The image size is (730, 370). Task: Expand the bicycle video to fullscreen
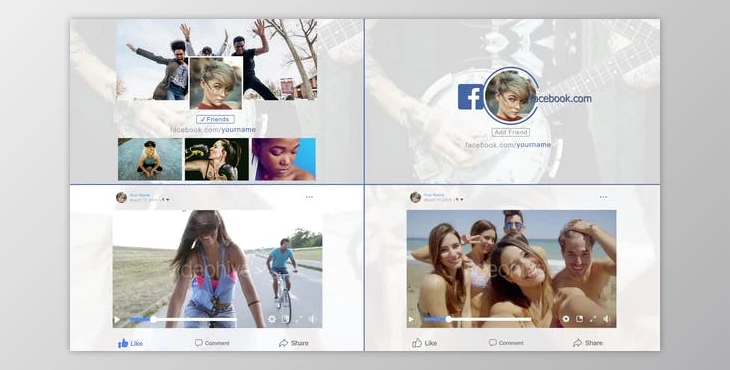click(x=299, y=319)
